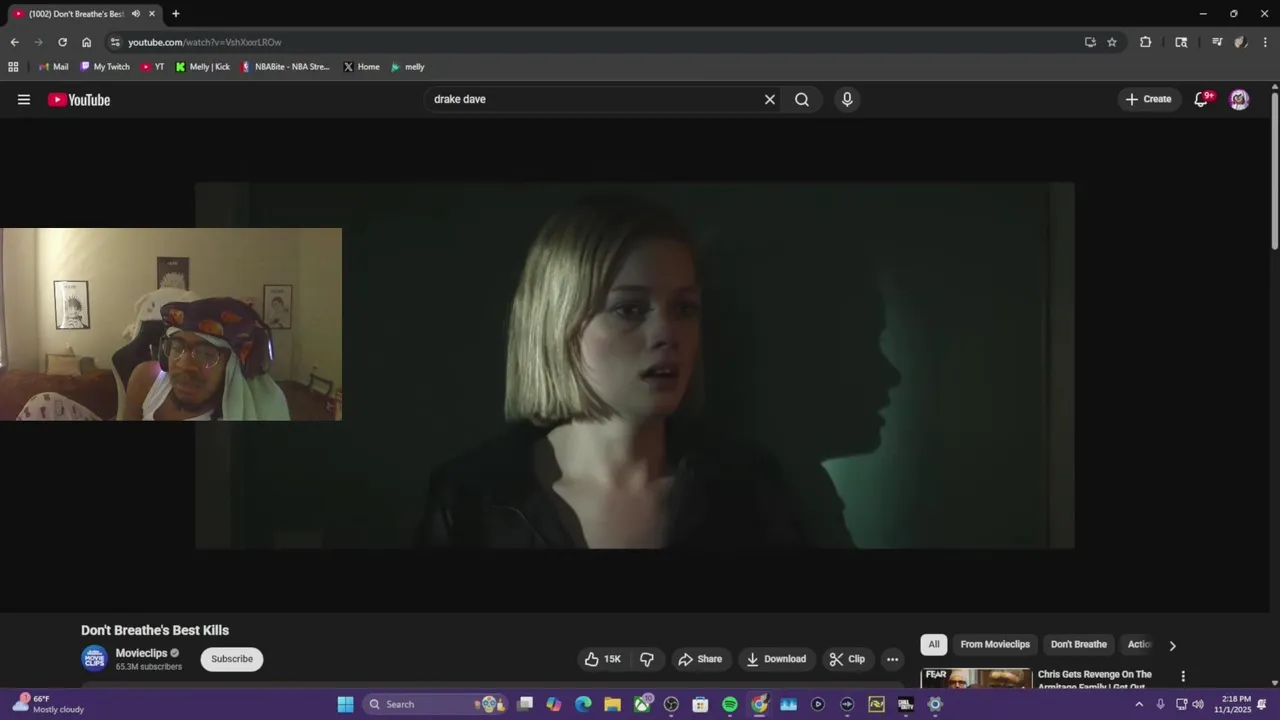Screen dimensions: 1280x720
Task: Go back in browser history
Action: click(x=14, y=42)
